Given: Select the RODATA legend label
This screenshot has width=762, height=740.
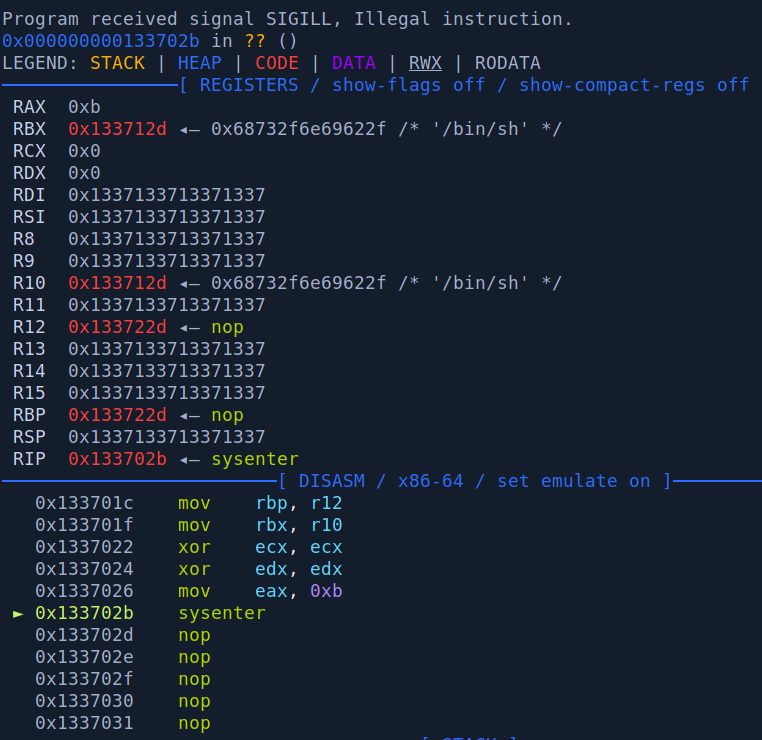Looking at the screenshot, I should click(x=507, y=63).
